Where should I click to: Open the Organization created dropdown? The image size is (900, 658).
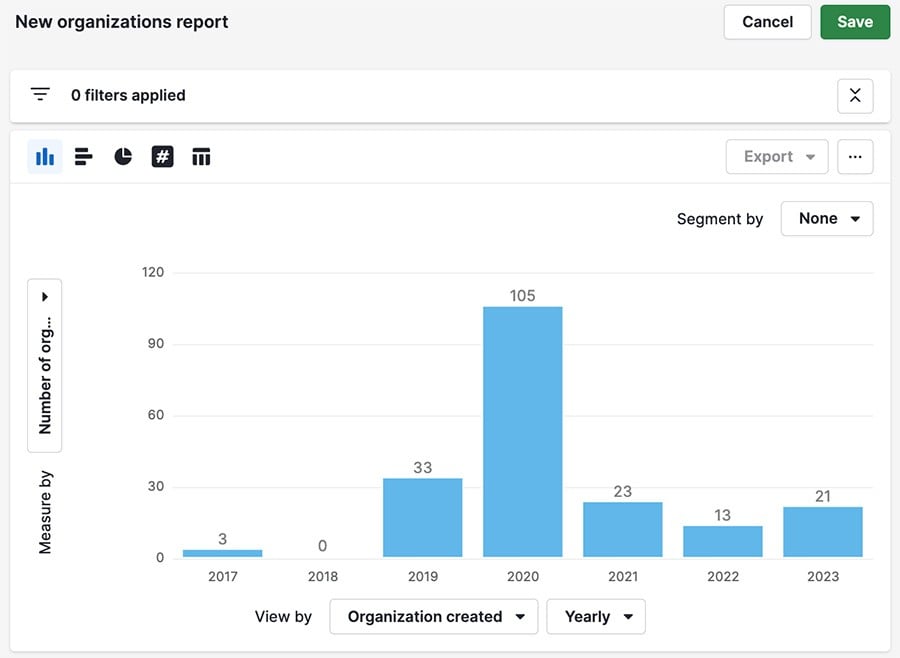click(433, 616)
